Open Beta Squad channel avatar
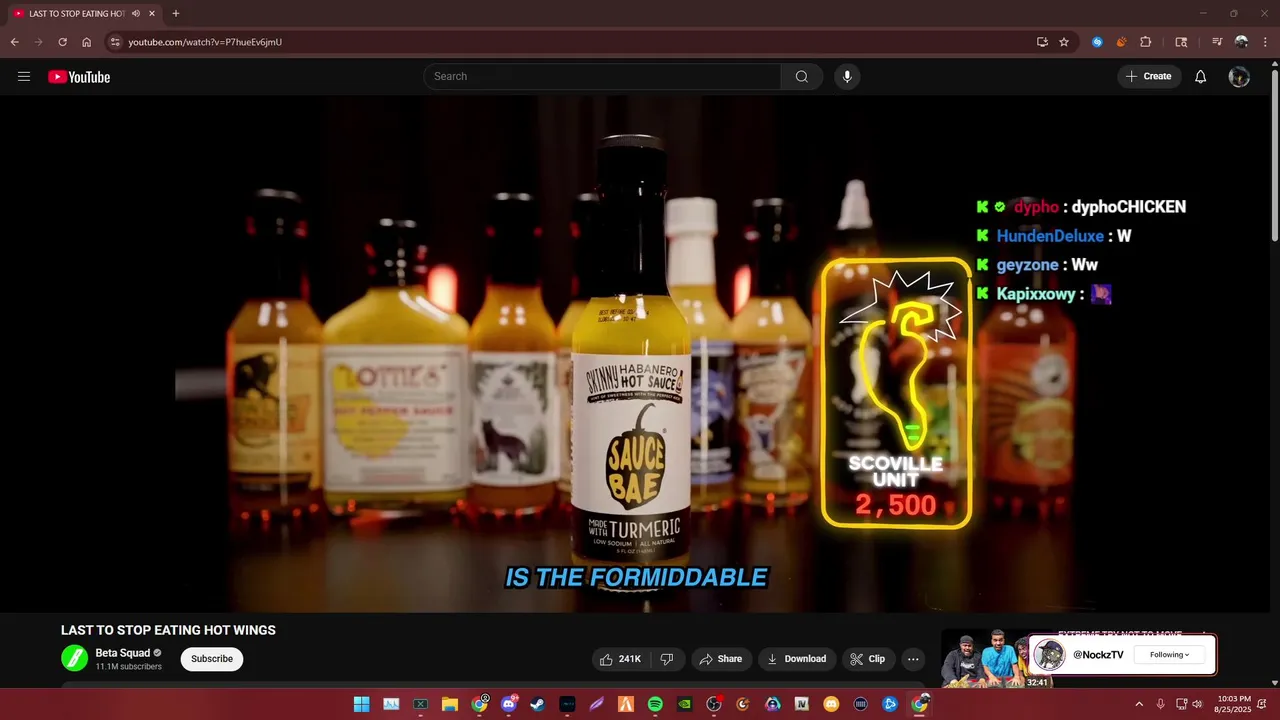 pyautogui.click(x=74, y=658)
